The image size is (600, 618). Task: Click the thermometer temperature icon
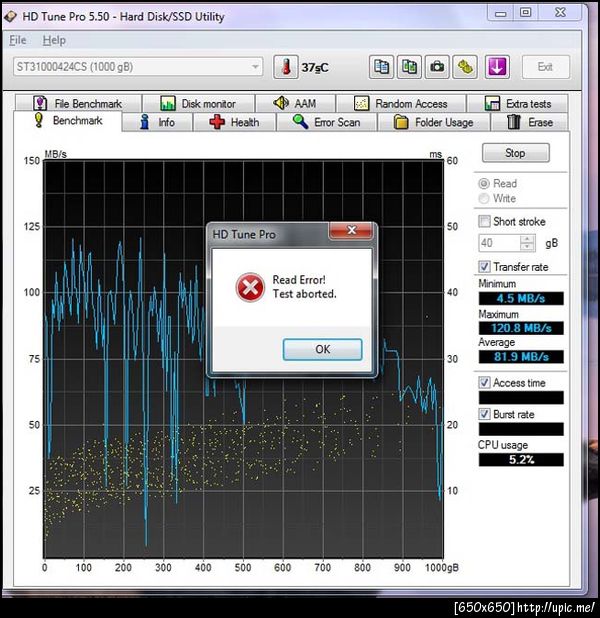coord(286,67)
